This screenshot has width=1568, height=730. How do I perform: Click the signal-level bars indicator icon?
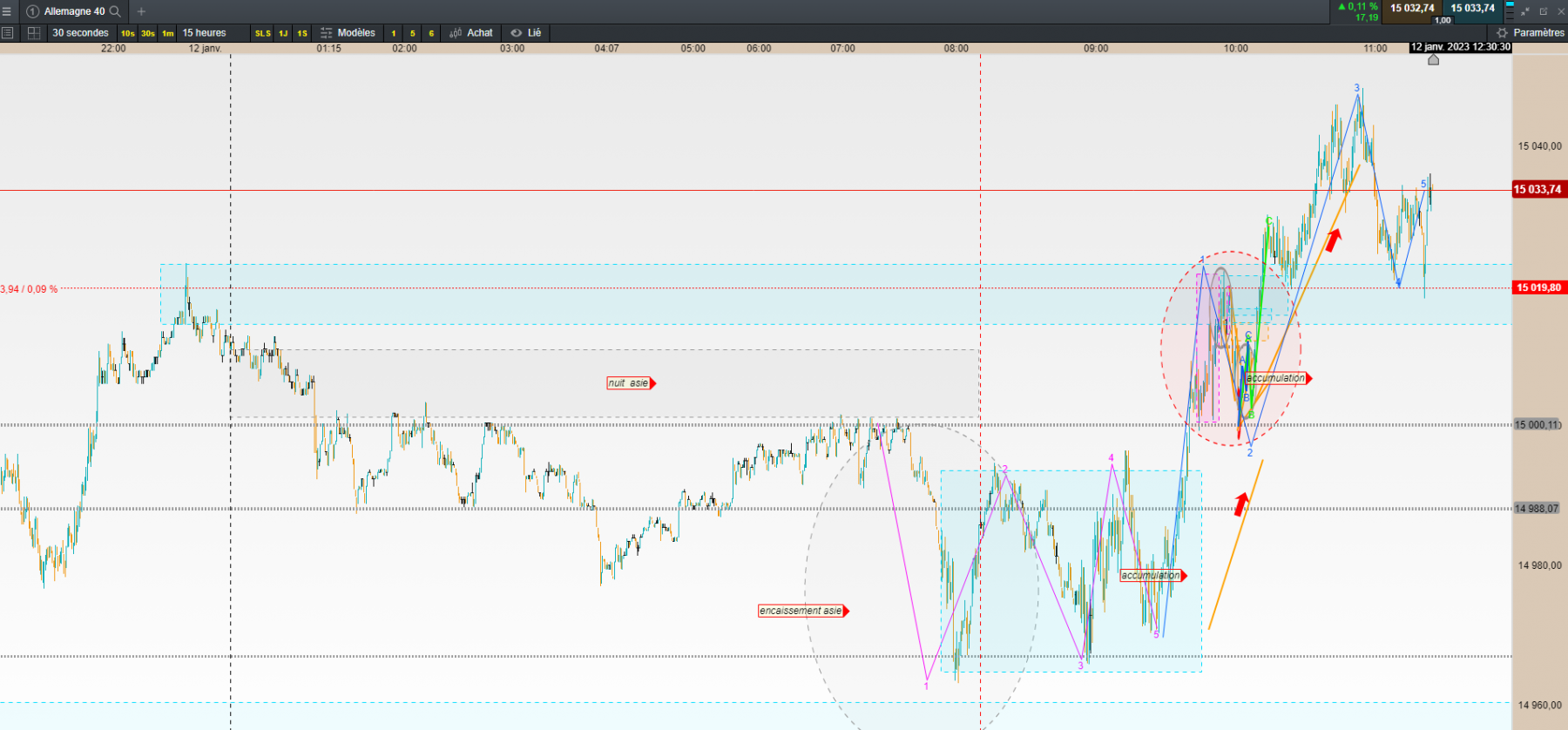(x=1510, y=11)
